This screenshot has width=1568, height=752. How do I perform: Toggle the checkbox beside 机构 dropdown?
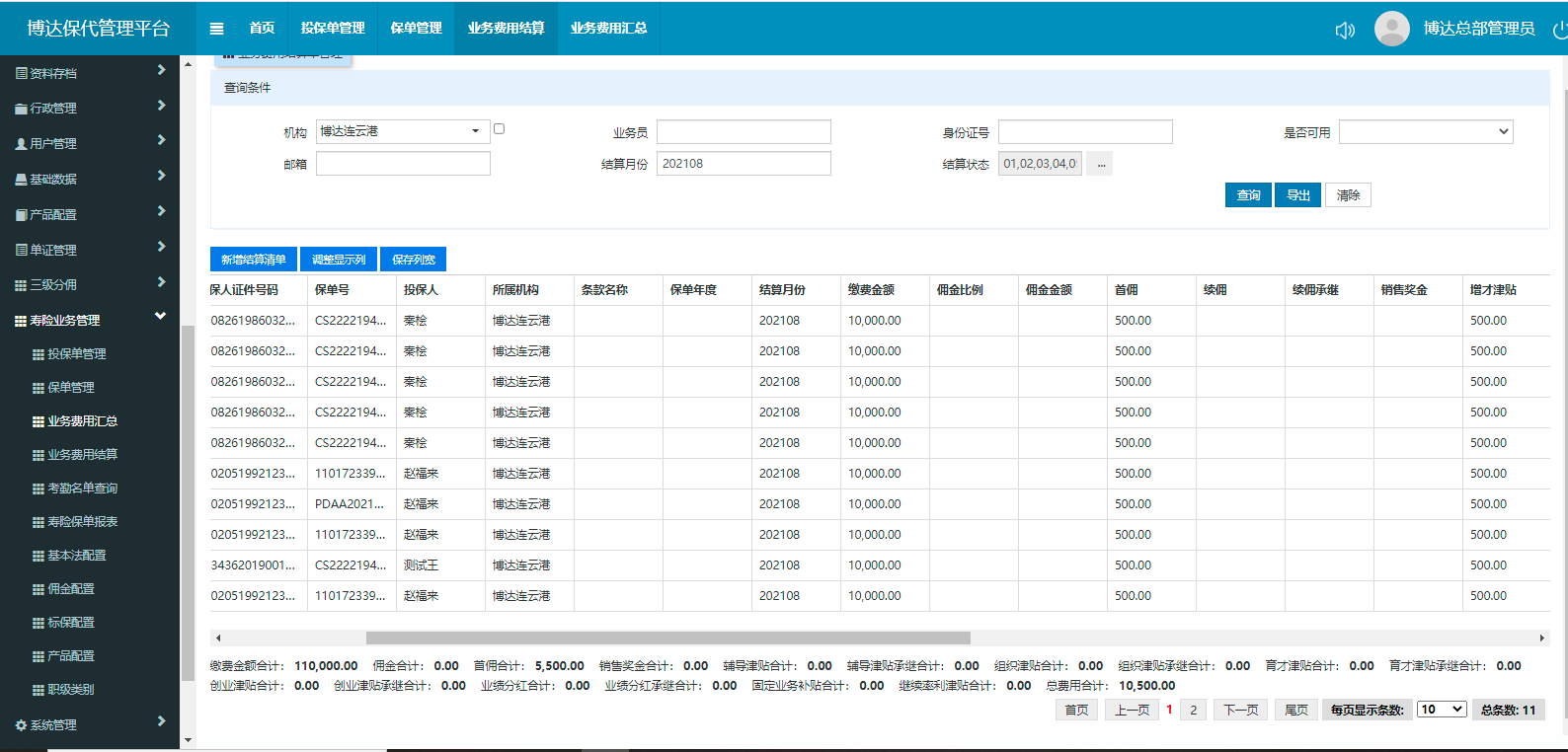pyautogui.click(x=499, y=129)
